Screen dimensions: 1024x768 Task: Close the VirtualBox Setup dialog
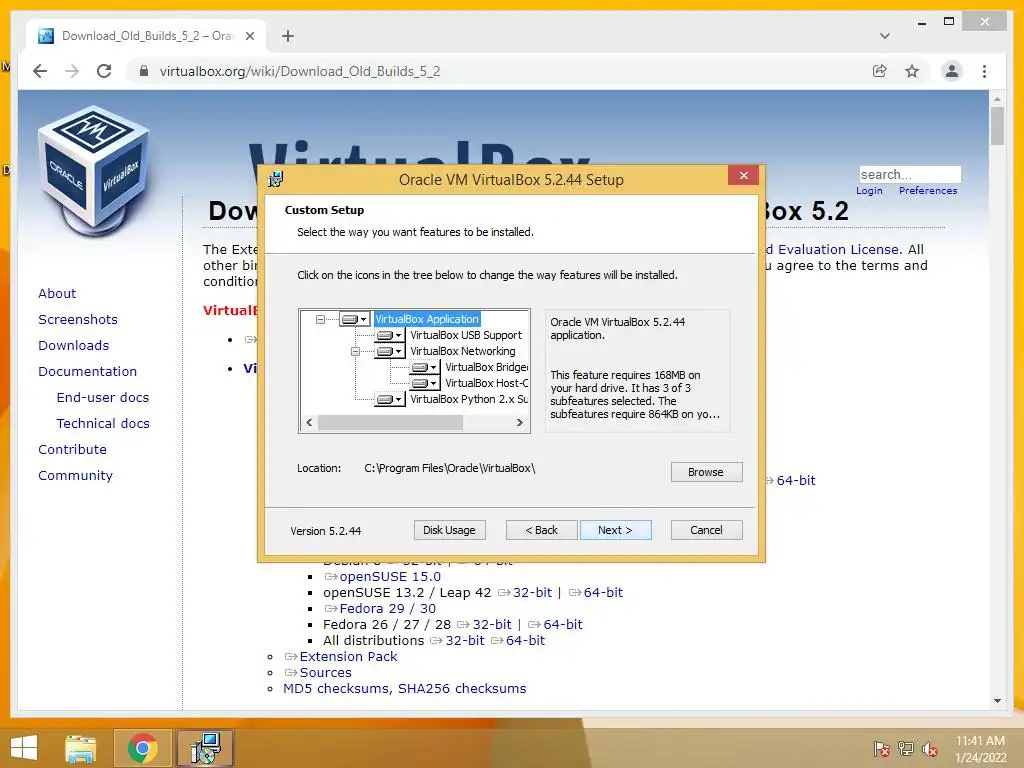(743, 176)
